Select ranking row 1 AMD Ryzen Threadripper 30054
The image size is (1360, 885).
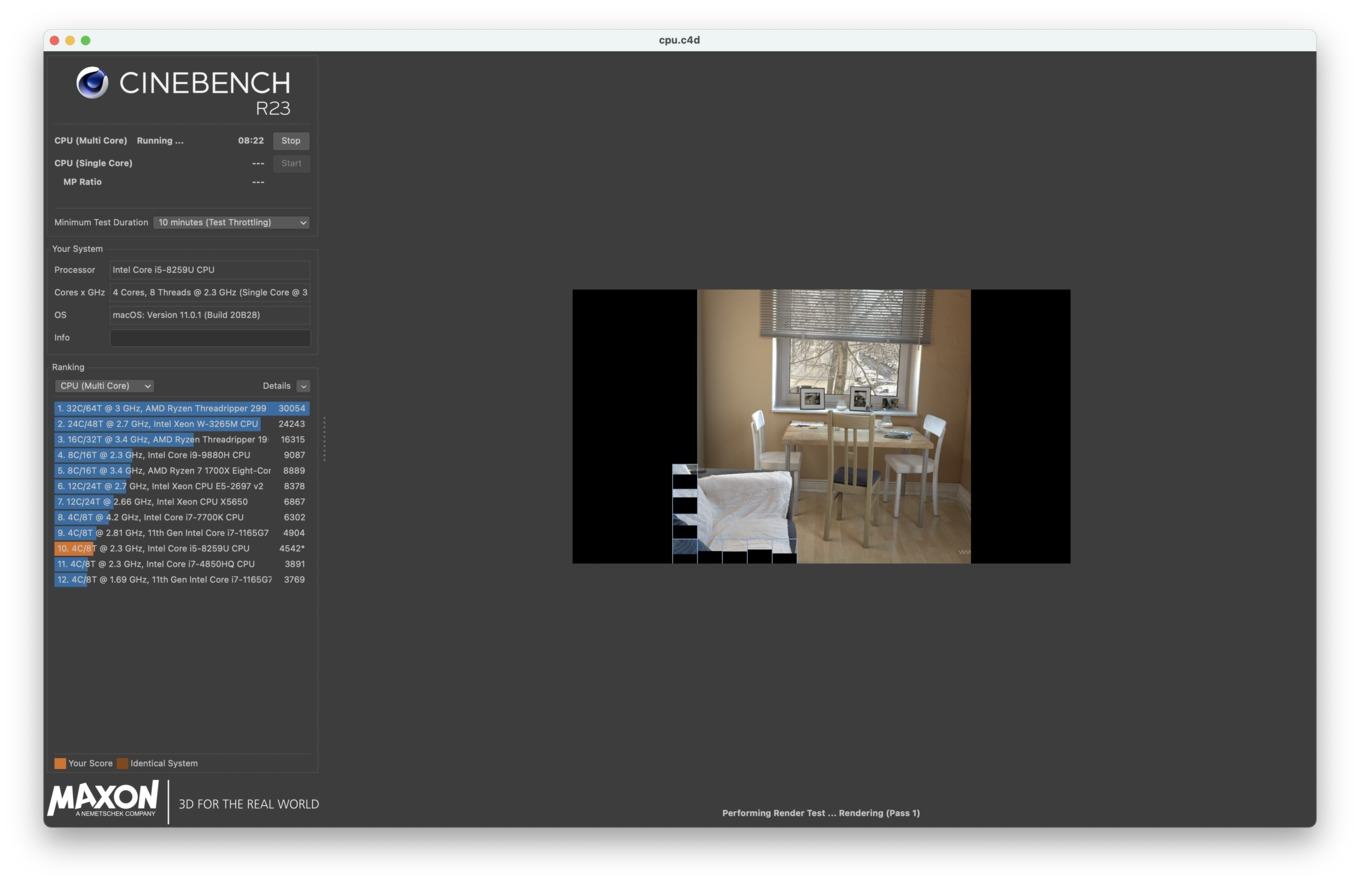(x=182, y=409)
